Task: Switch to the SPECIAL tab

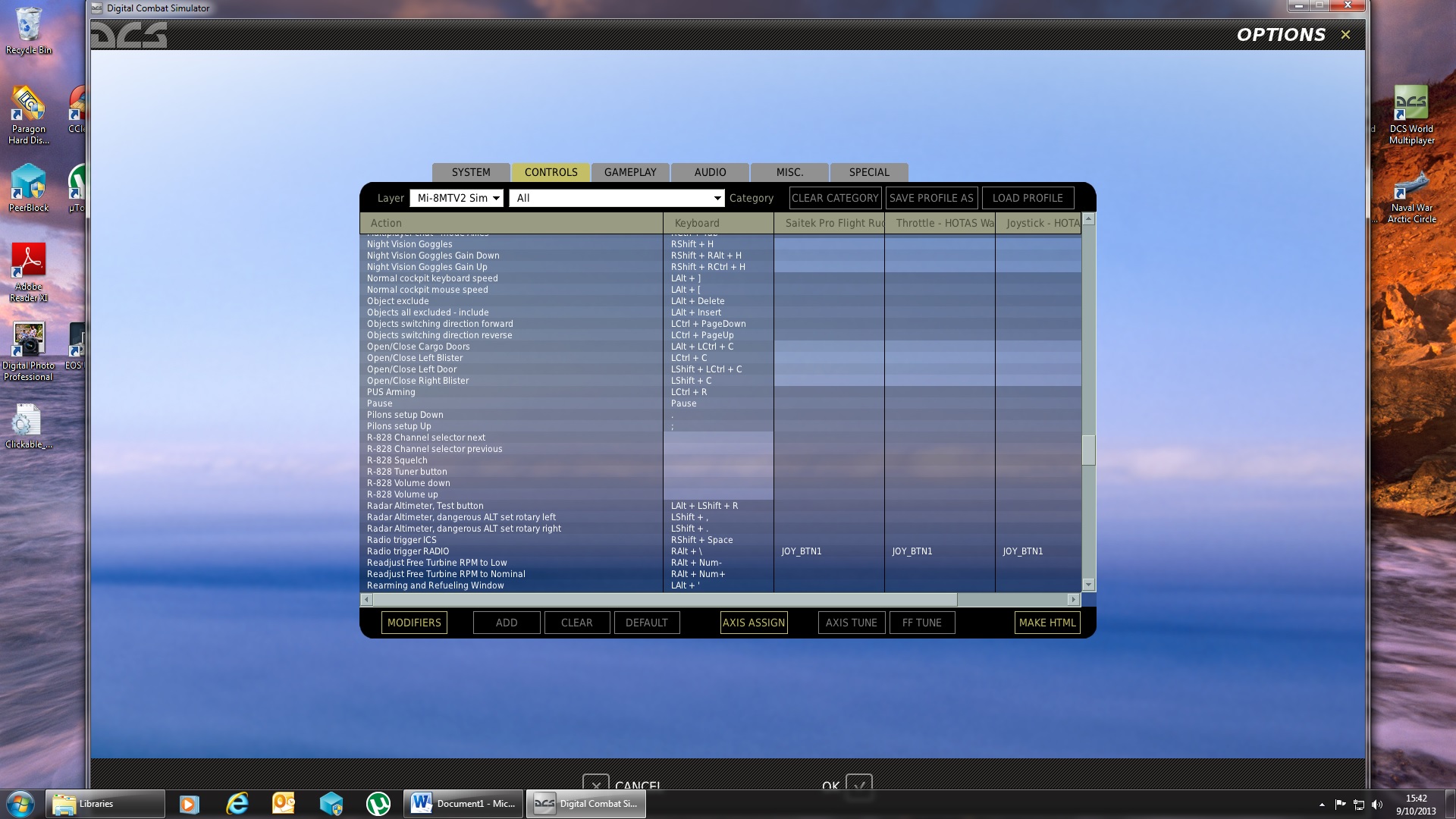Action: [869, 173]
